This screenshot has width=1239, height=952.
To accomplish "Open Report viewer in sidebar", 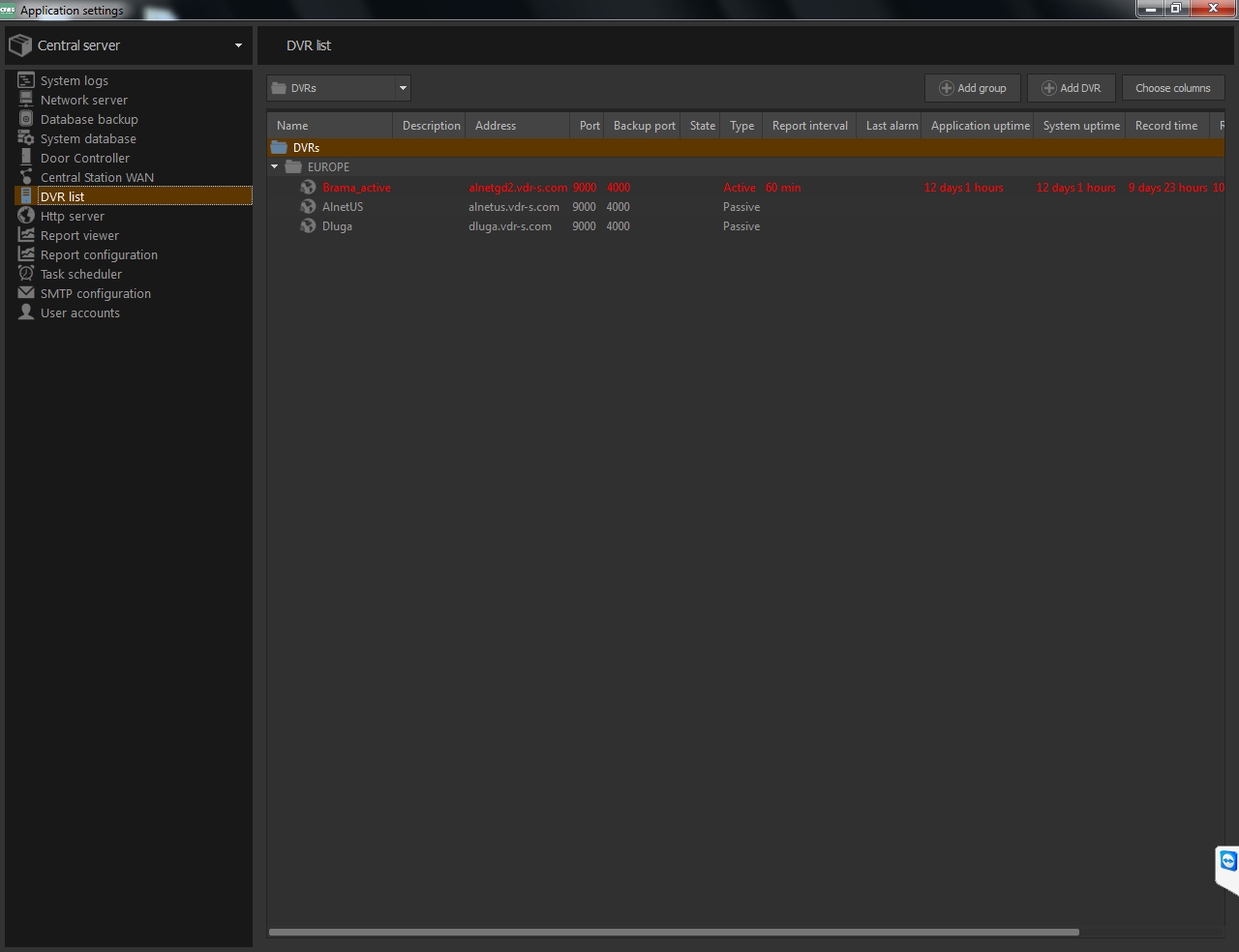I will tap(79, 235).
